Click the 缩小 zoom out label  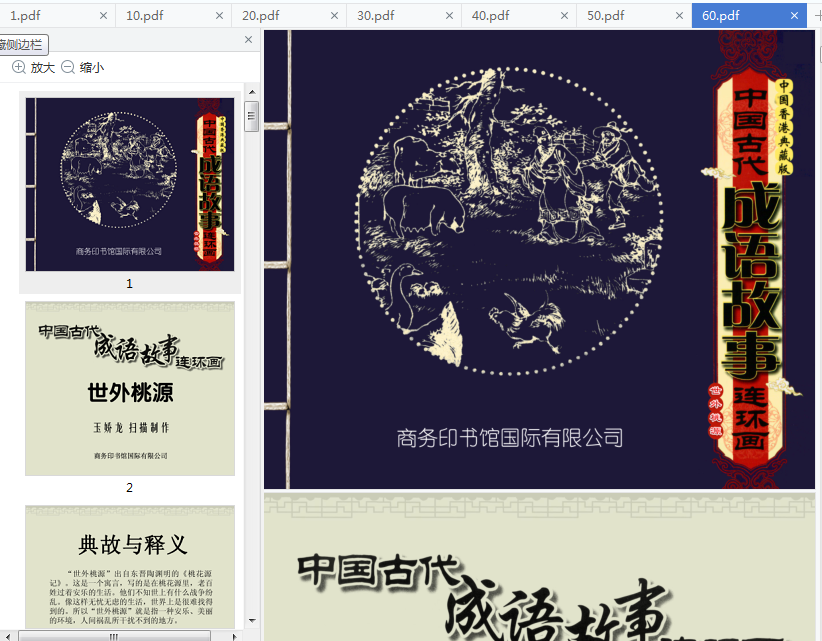pyautogui.click(x=92, y=68)
